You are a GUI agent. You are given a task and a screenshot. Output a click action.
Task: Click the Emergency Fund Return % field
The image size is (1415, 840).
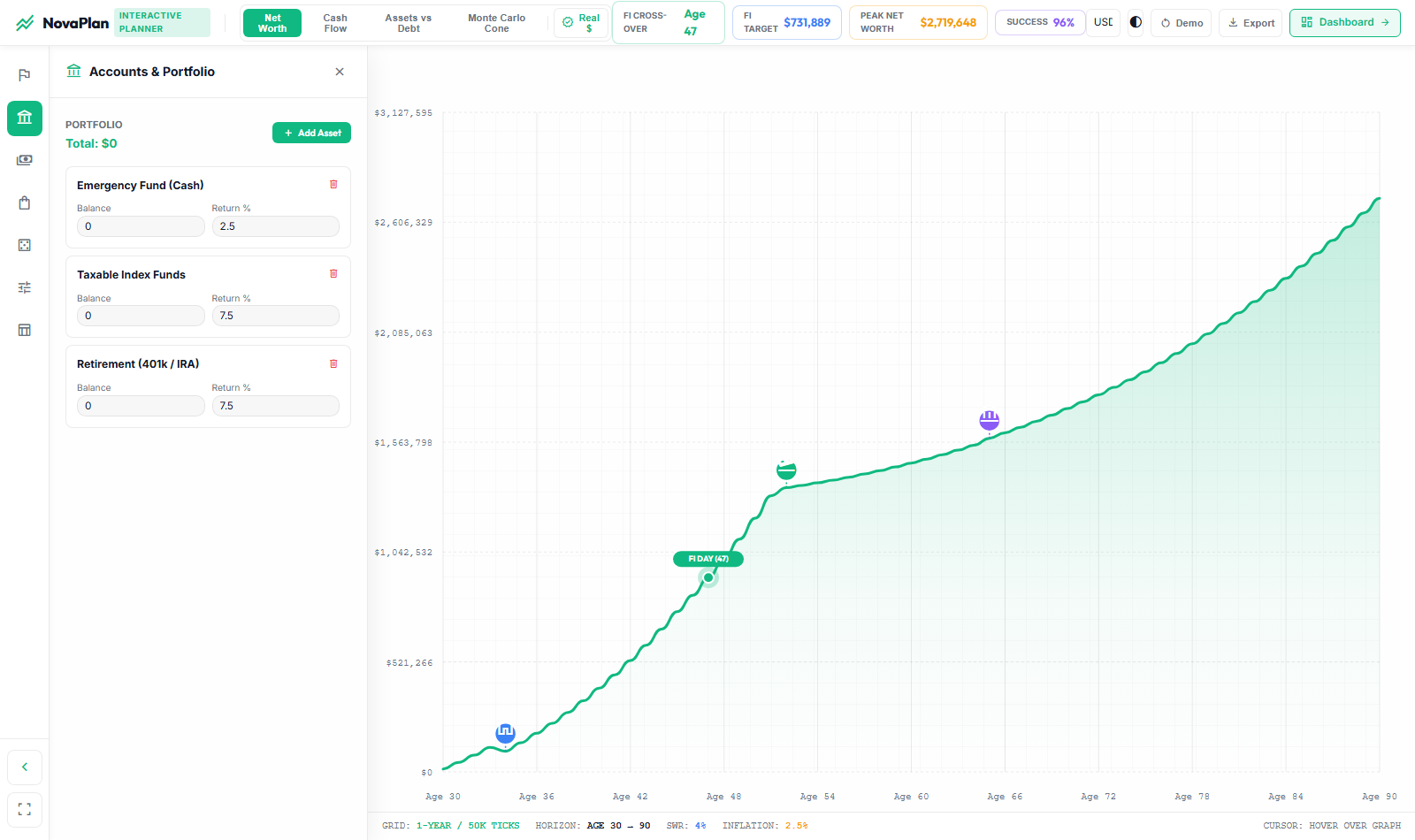click(275, 226)
